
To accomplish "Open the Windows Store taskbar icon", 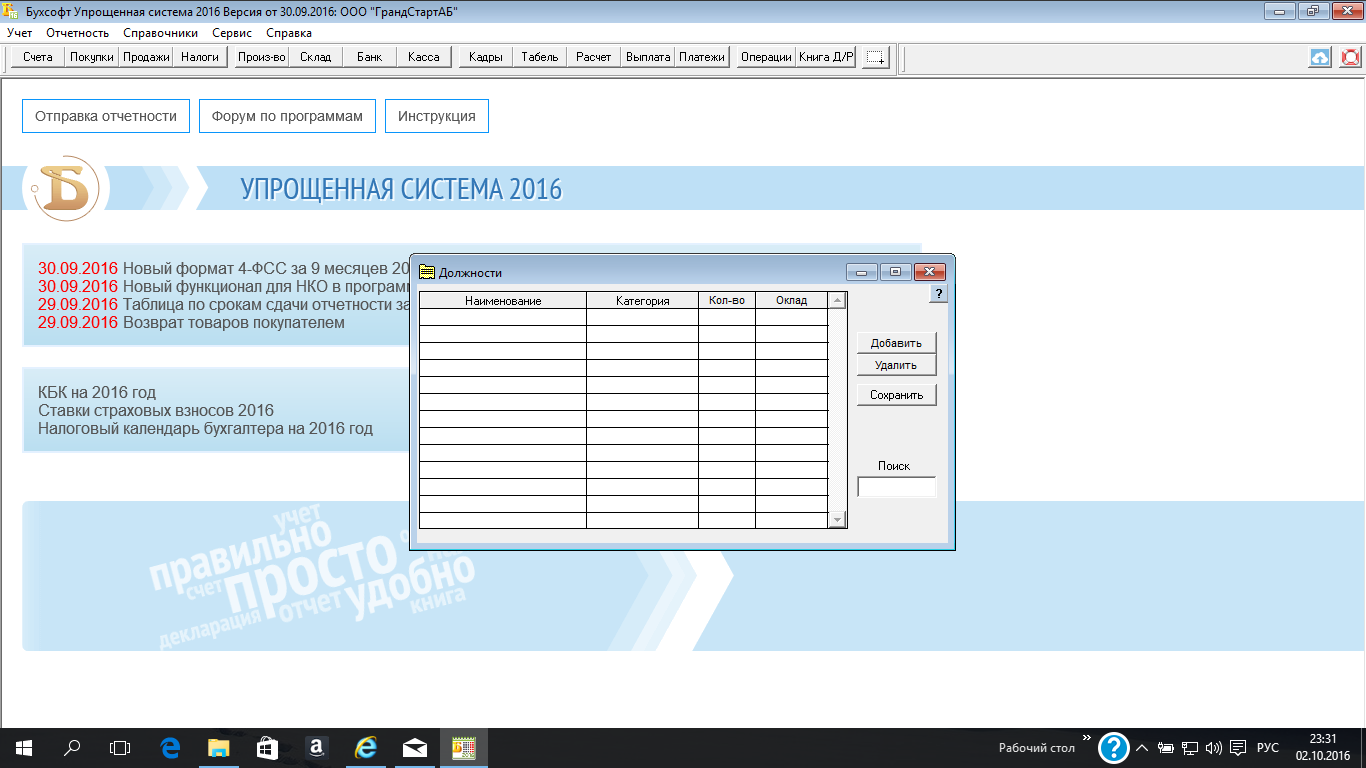I will [267, 747].
